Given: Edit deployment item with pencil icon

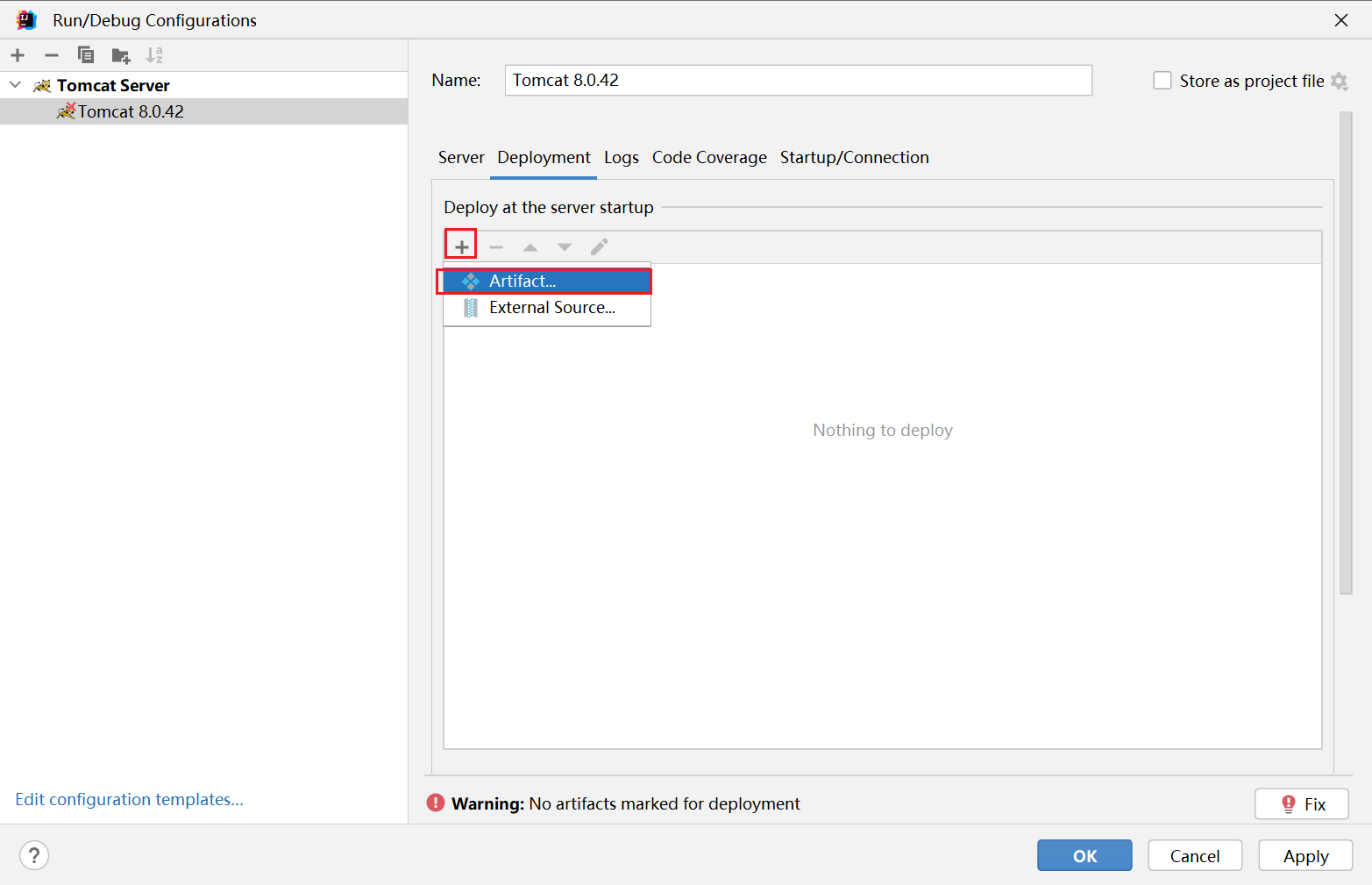Looking at the screenshot, I should click(x=599, y=247).
